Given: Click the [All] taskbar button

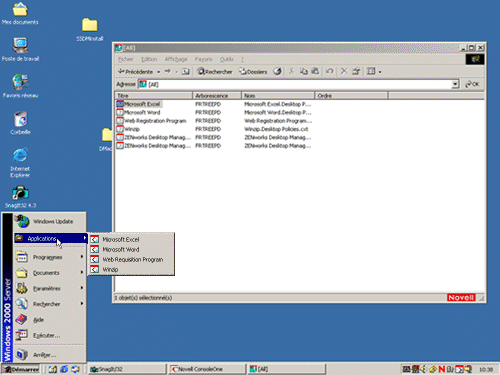Looking at the screenshot, I should (x=287, y=369).
